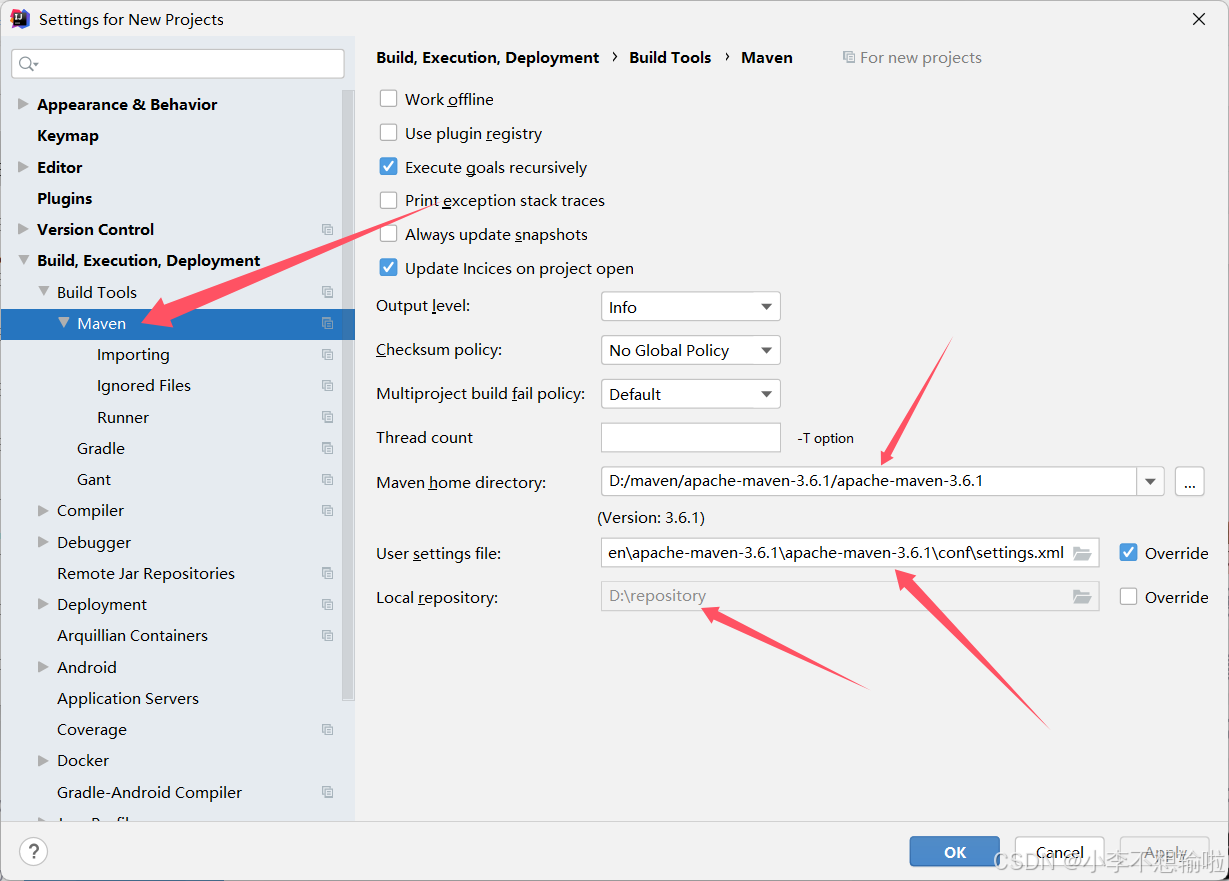This screenshot has width=1229, height=881.
Task: Click folder icon in Local repository field
Action: point(1082,597)
